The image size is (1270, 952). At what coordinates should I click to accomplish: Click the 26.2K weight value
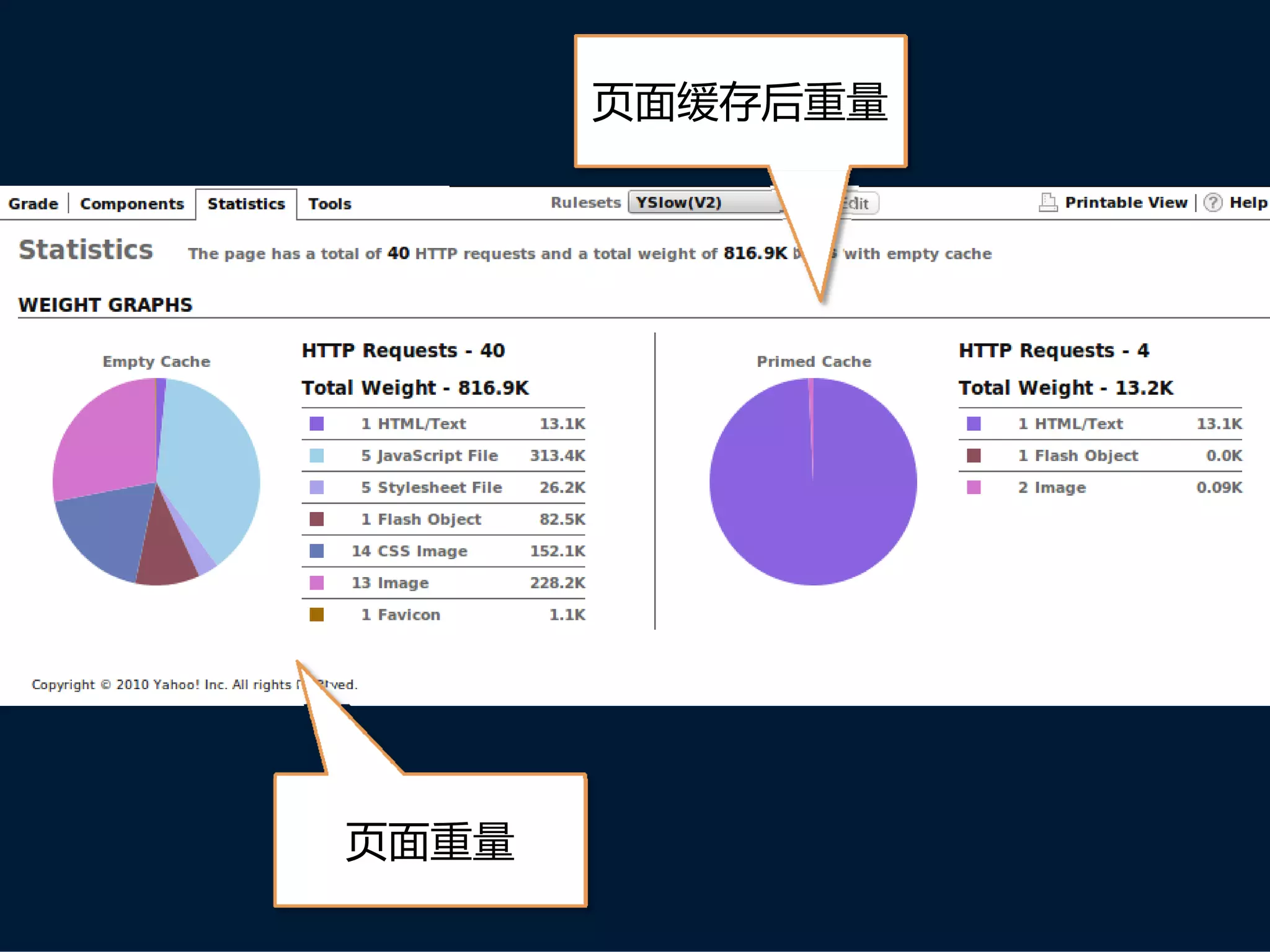click(562, 488)
